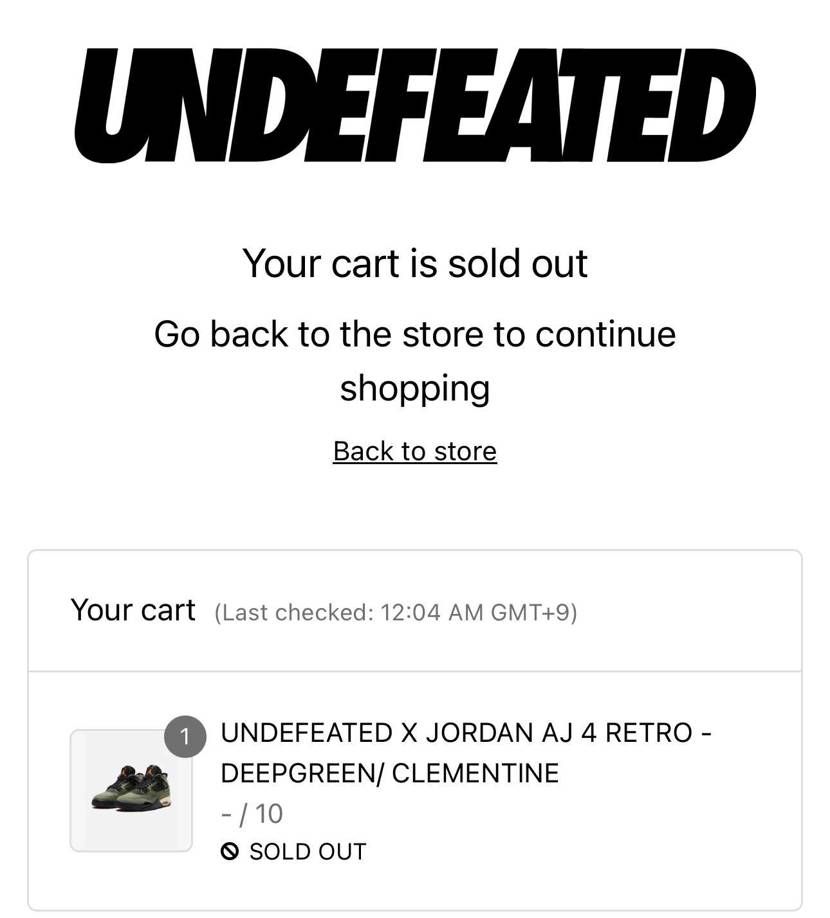Click the Last checked timestamp text
This screenshot has width=830, height=918.
pos(396,612)
